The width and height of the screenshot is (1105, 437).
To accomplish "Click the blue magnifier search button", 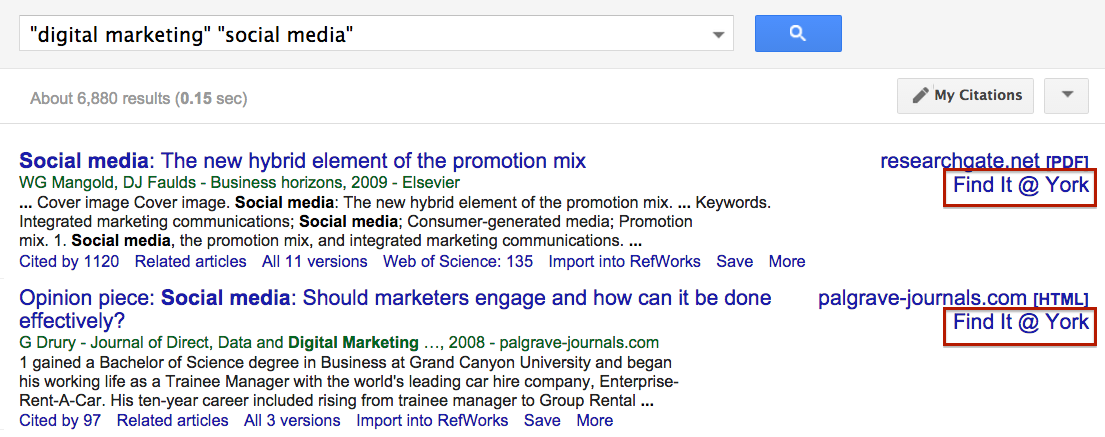I will pos(798,33).
